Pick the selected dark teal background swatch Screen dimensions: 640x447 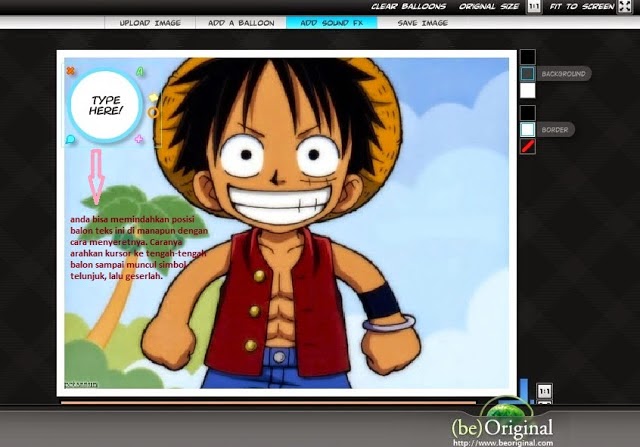point(527,73)
